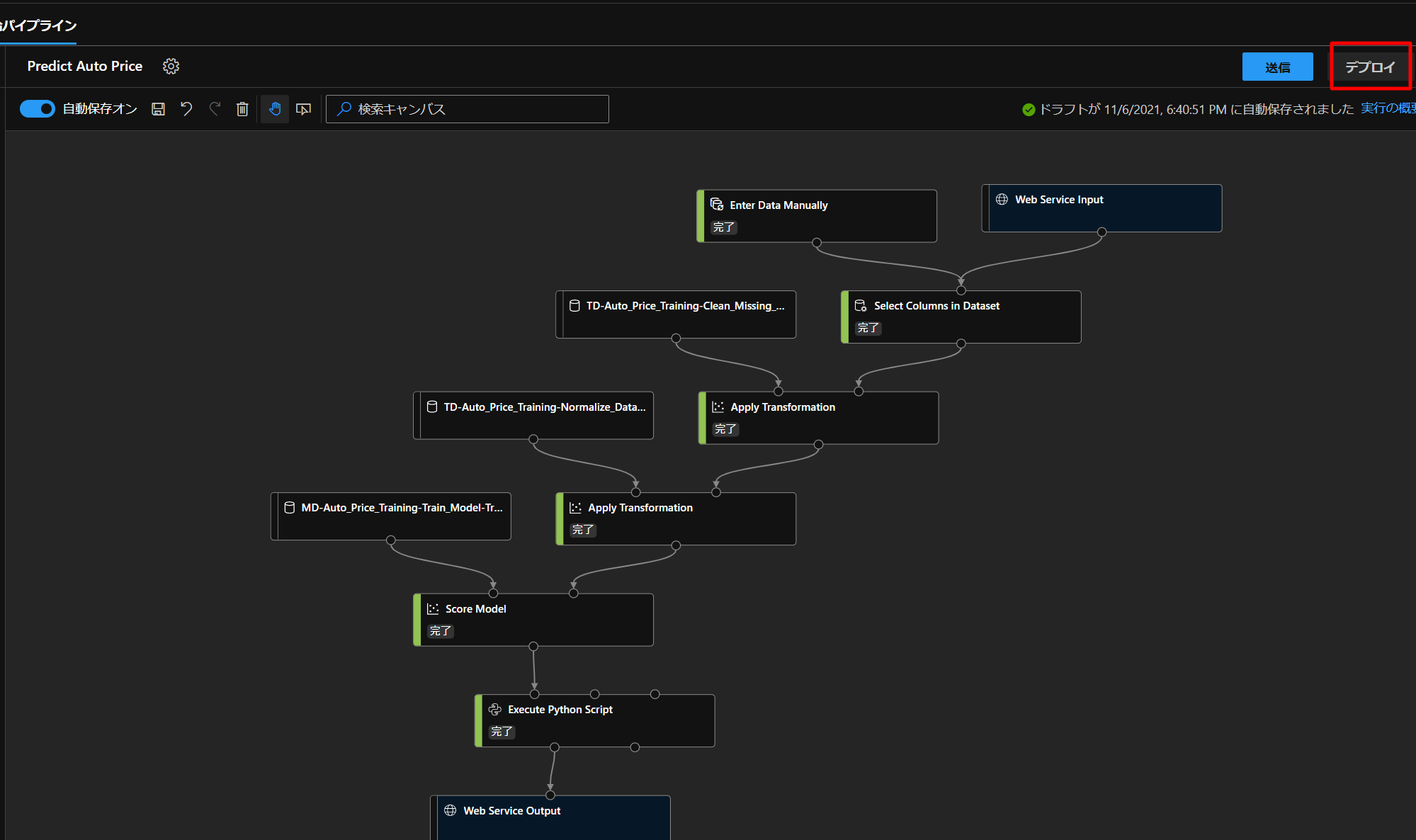Image resolution: width=1416 pixels, height=840 pixels.
Task: Click the デプロイ deploy button
Action: (x=1369, y=67)
